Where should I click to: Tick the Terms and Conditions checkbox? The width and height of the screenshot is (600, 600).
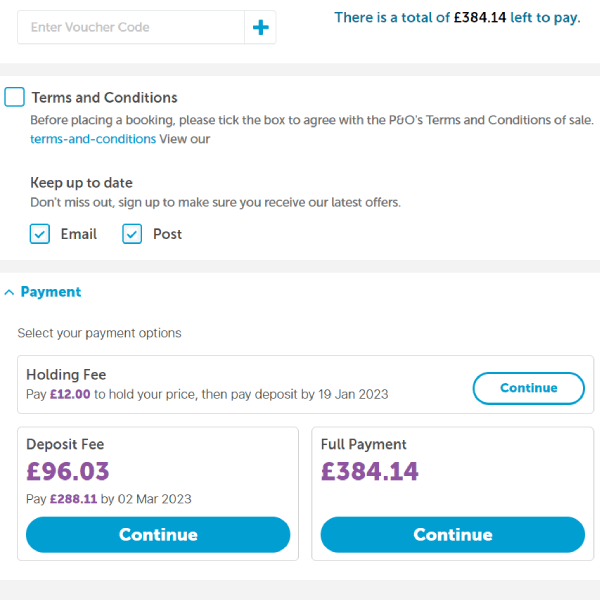[14, 97]
